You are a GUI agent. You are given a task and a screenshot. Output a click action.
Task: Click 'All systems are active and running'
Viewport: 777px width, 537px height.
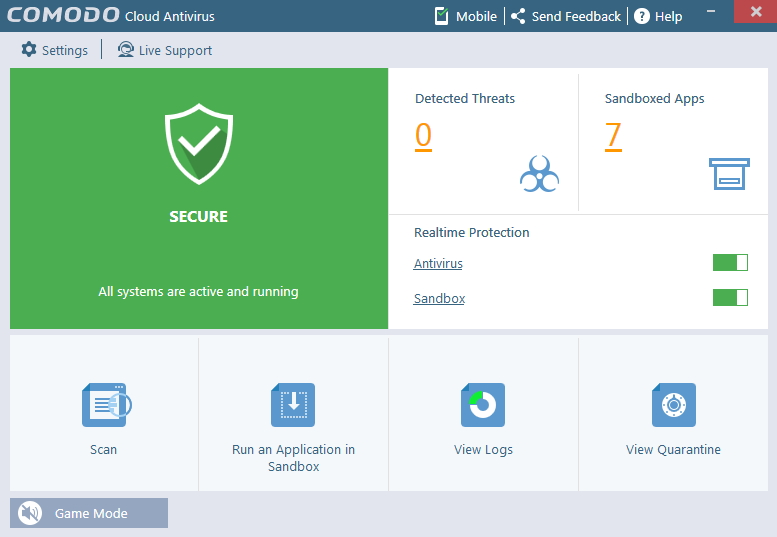pos(198,291)
